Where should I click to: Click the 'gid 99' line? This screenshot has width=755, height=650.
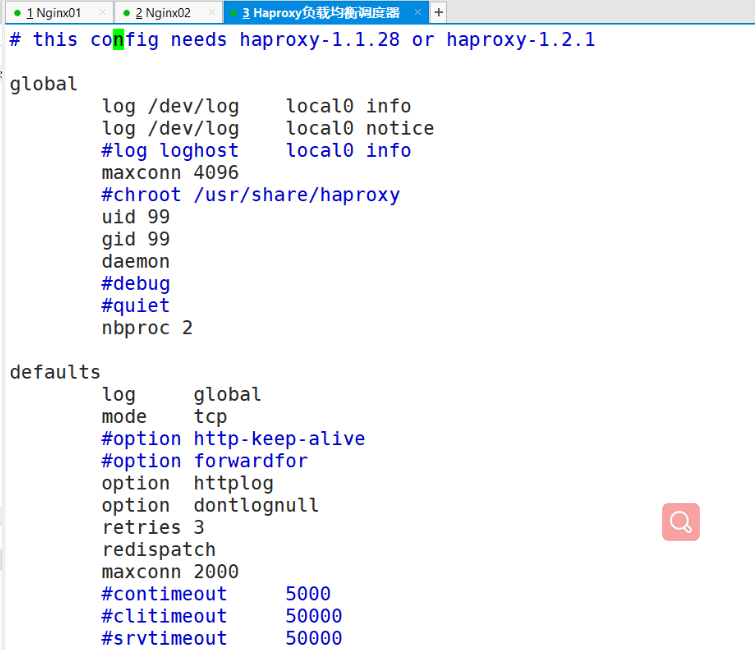tap(136, 239)
